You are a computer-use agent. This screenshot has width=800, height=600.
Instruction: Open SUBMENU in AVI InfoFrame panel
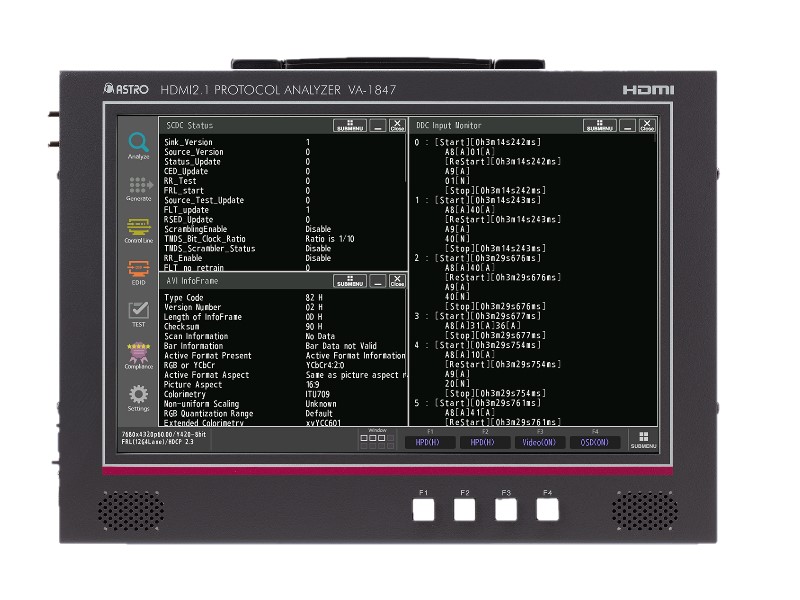[x=349, y=281]
